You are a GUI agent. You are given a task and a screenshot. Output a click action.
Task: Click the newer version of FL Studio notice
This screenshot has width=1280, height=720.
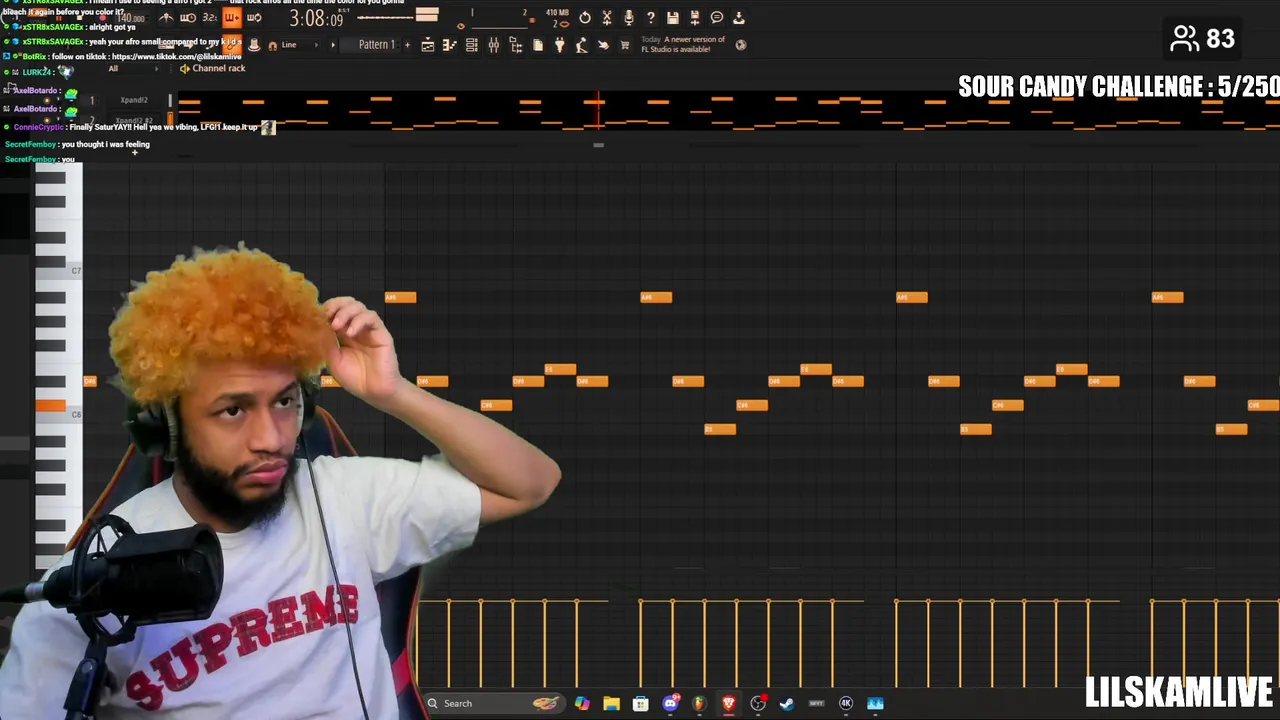(683, 44)
